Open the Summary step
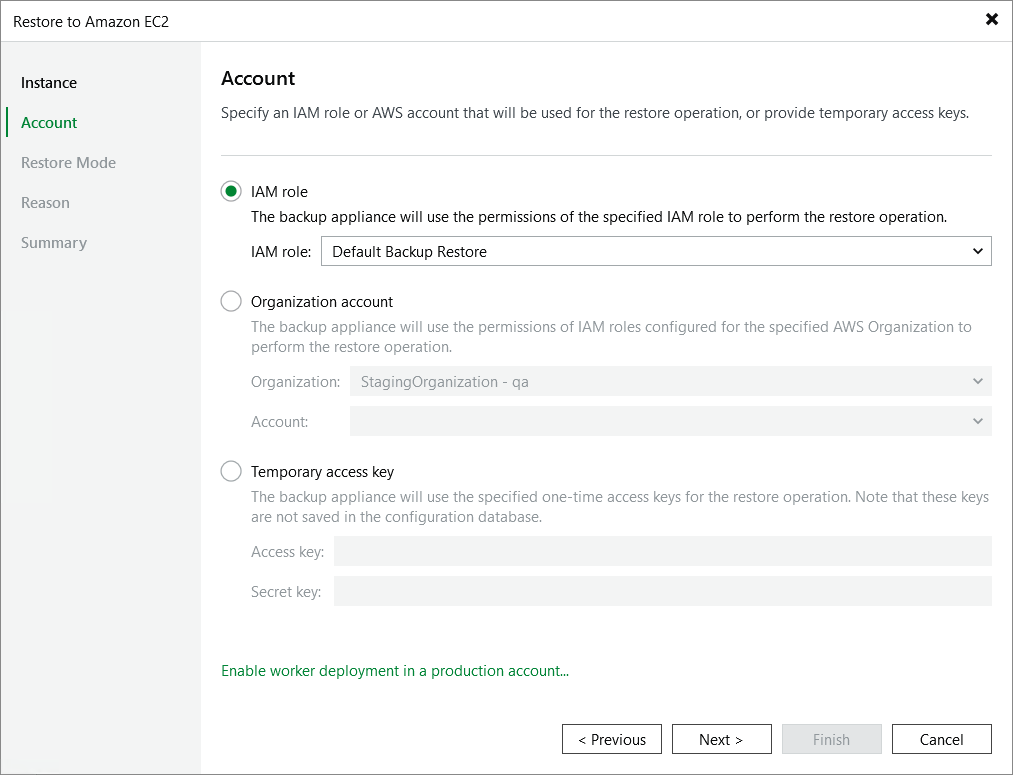The image size is (1013, 775). [x=53, y=242]
